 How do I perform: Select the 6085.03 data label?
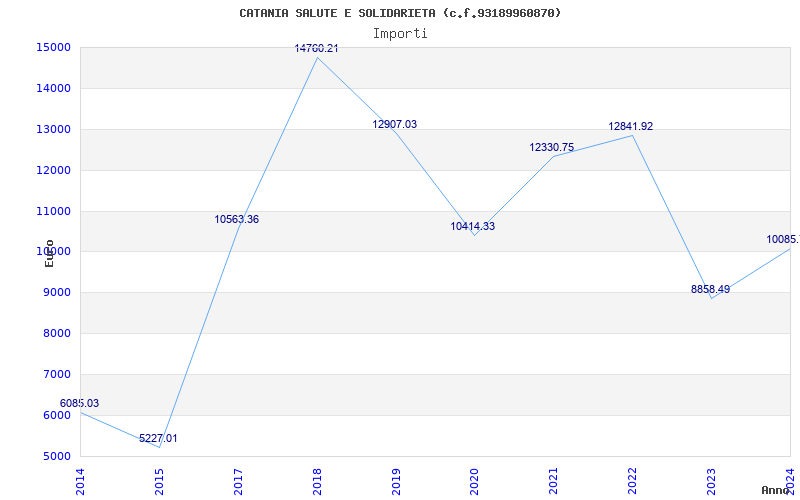click(x=79, y=403)
